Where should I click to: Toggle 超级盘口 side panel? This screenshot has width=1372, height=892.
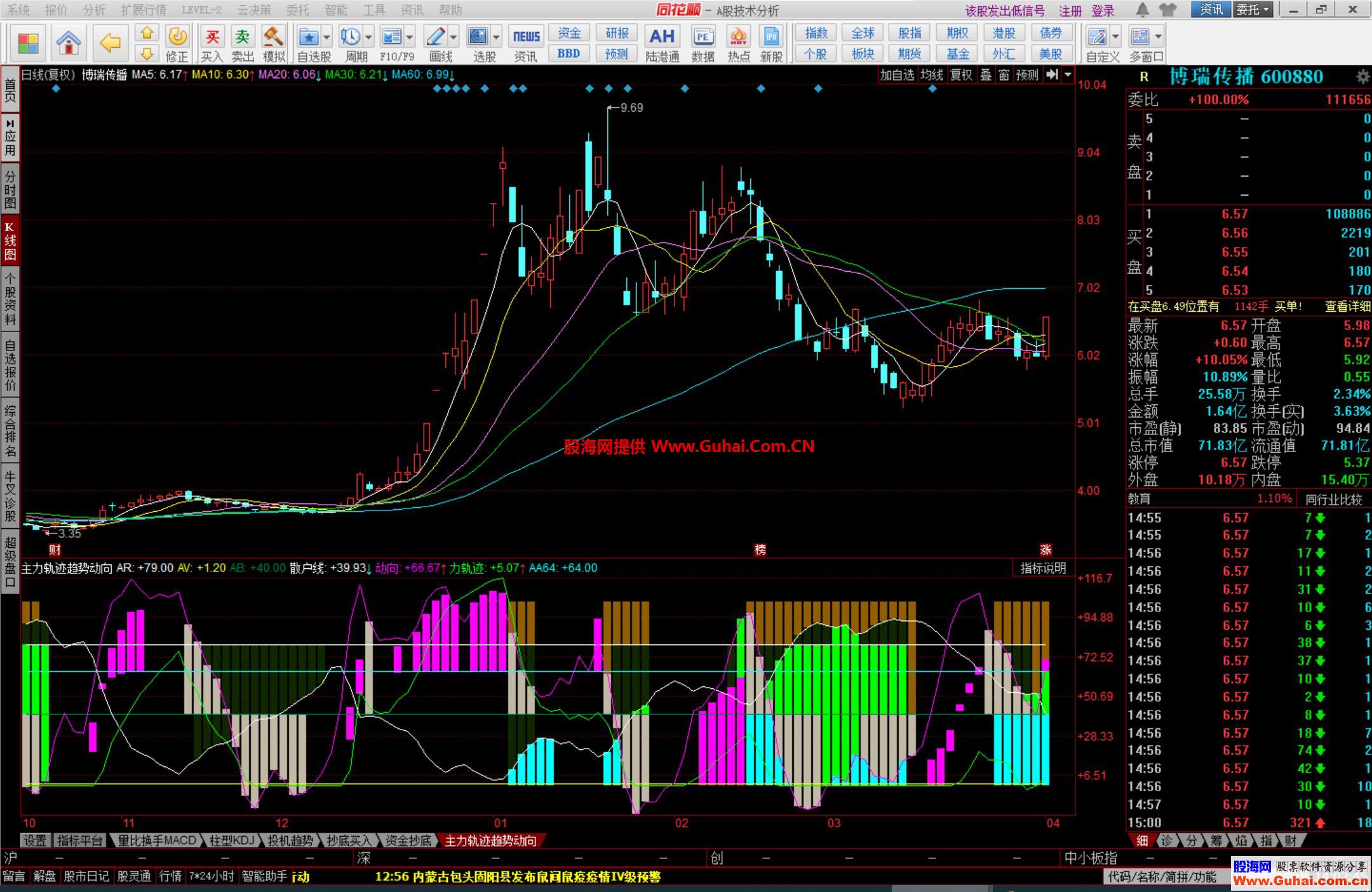[x=10, y=561]
